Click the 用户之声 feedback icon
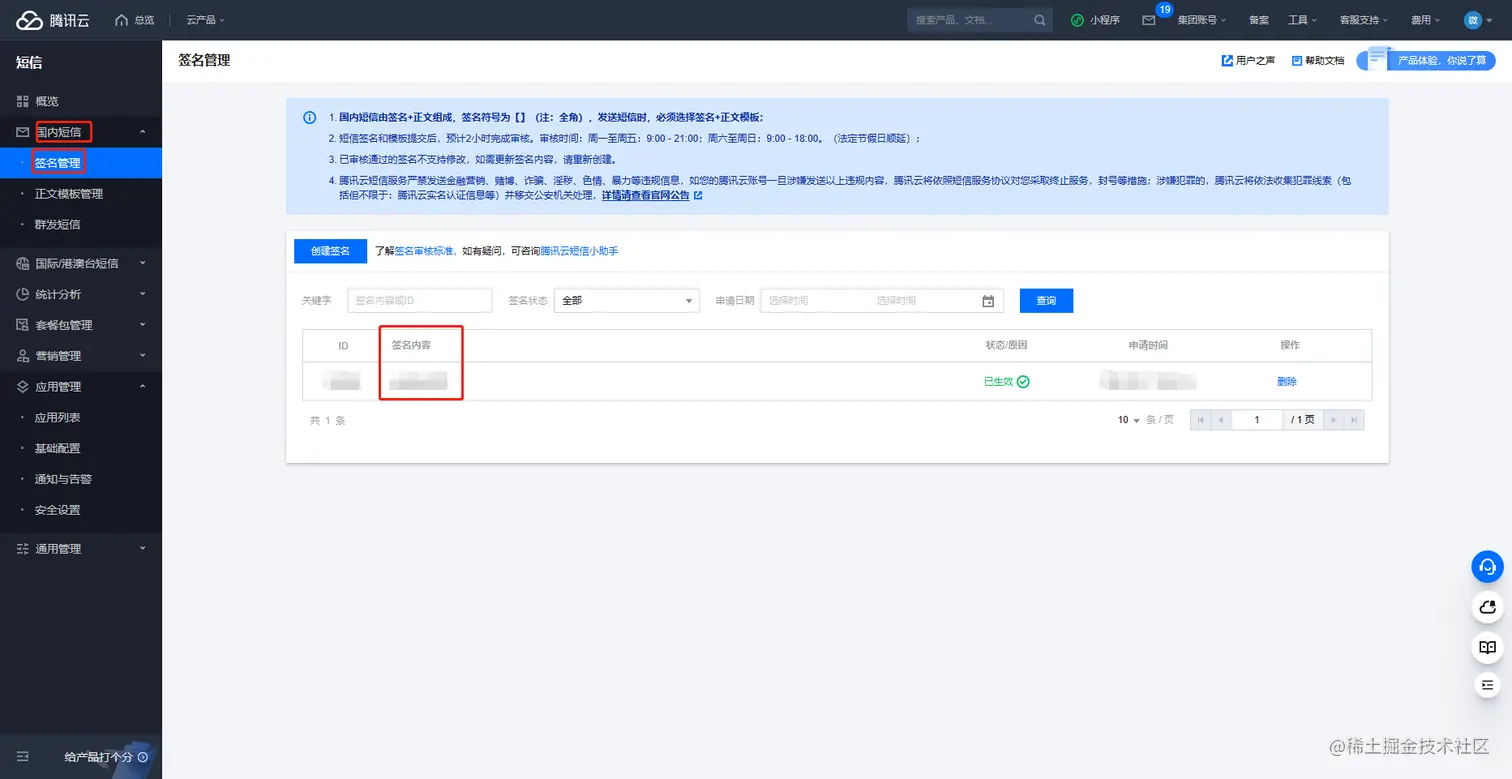This screenshot has width=1512, height=779. click(x=1228, y=61)
